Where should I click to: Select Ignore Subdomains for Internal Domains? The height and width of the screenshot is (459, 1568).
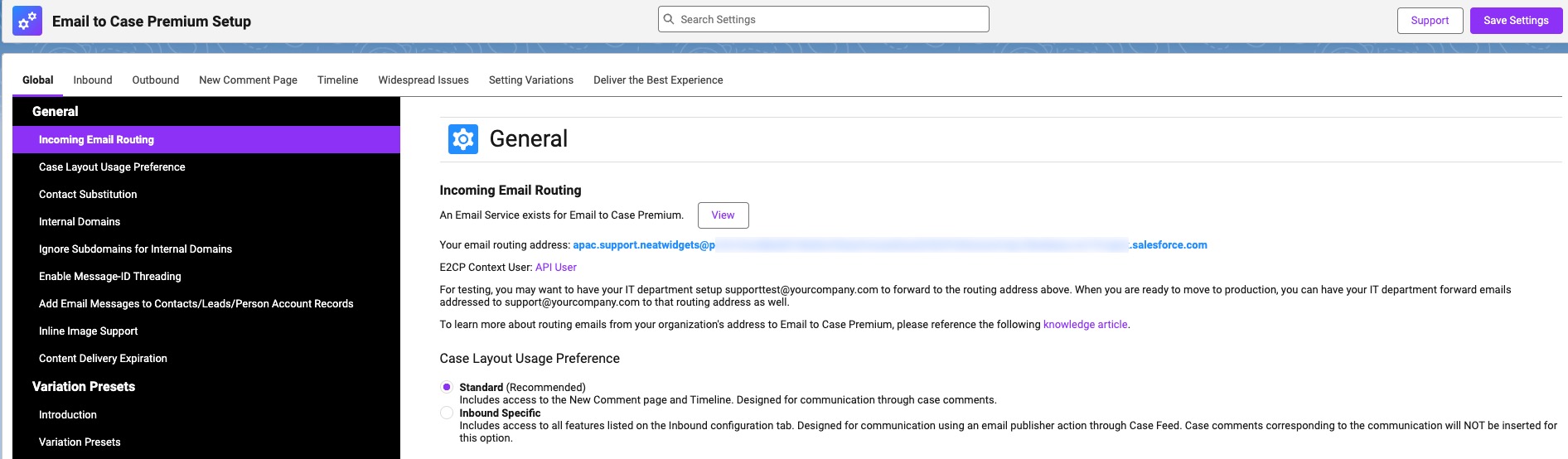[x=206, y=249]
